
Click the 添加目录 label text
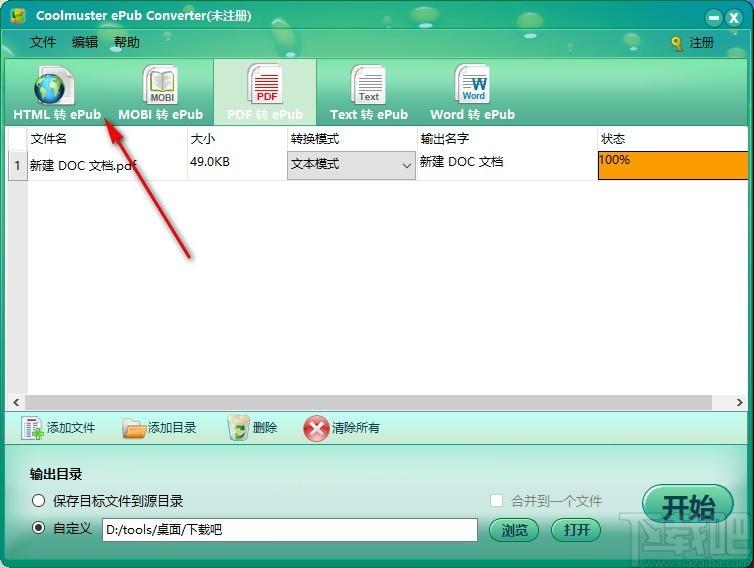tap(172, 428)
